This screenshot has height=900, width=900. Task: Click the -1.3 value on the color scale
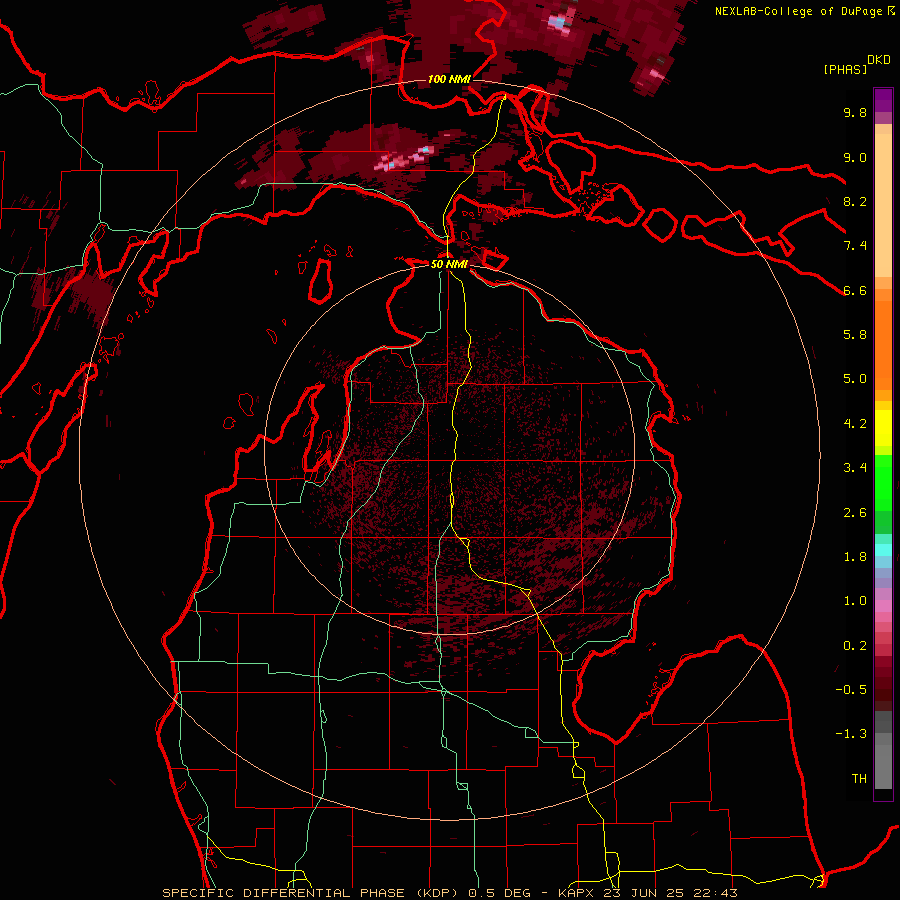[851, 734]
